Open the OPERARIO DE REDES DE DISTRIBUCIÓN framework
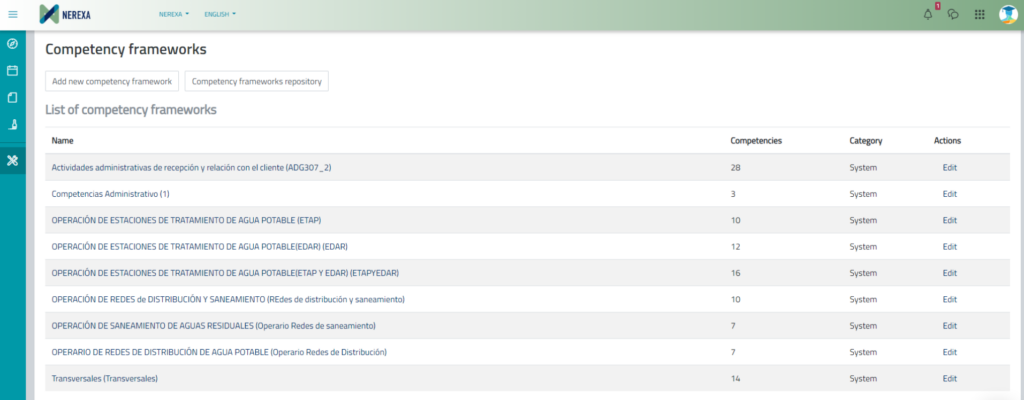 click(x=218, y=352)
